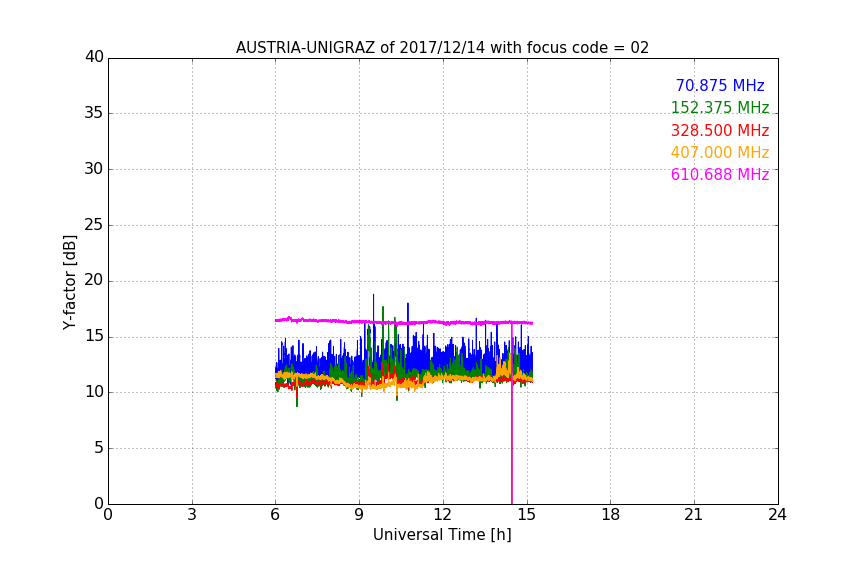Click the x-axis tick label 9

(x=359, y=515)
